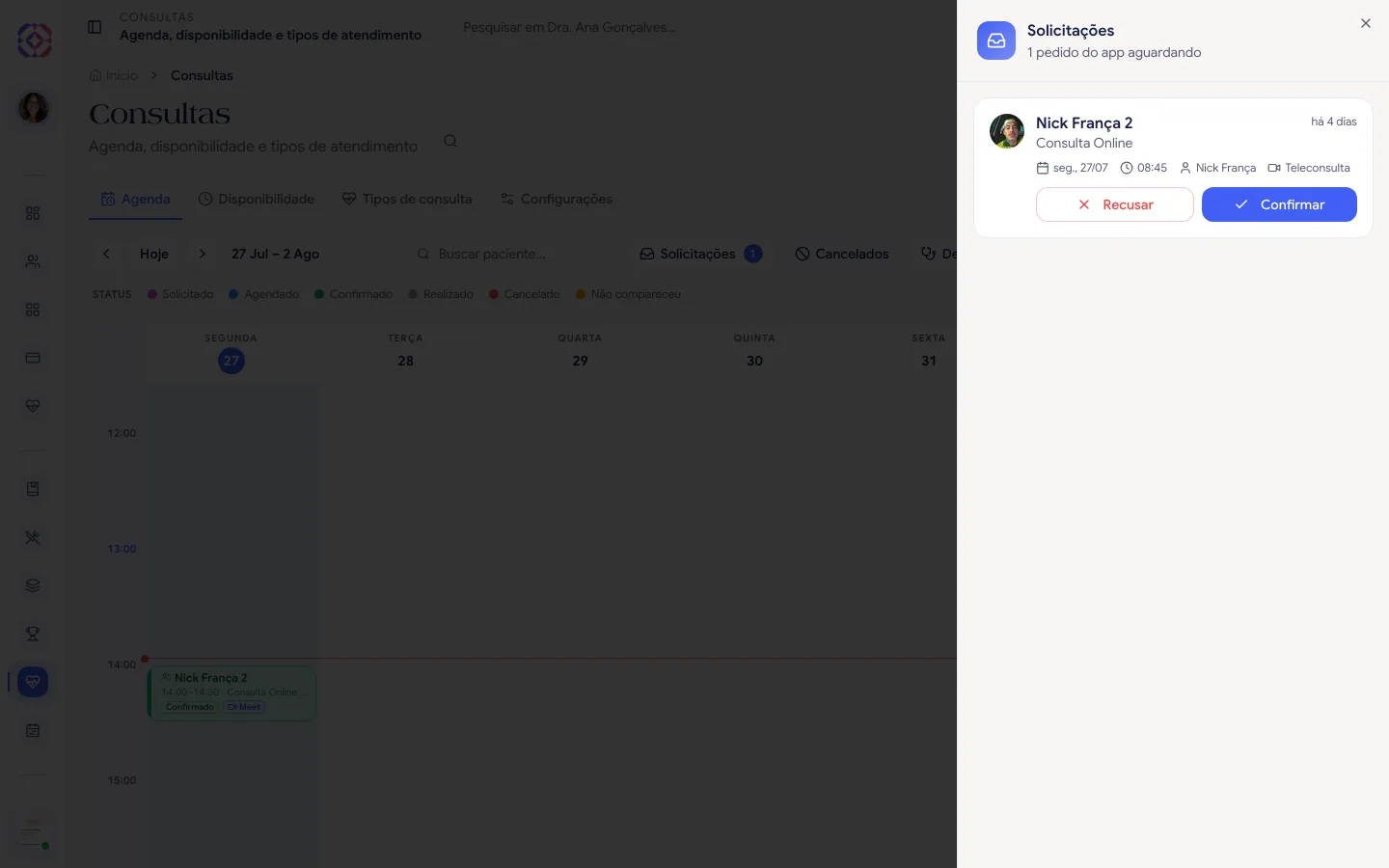
Task: Switch to the Disponibilidade tab
Action: pos(257,199)
